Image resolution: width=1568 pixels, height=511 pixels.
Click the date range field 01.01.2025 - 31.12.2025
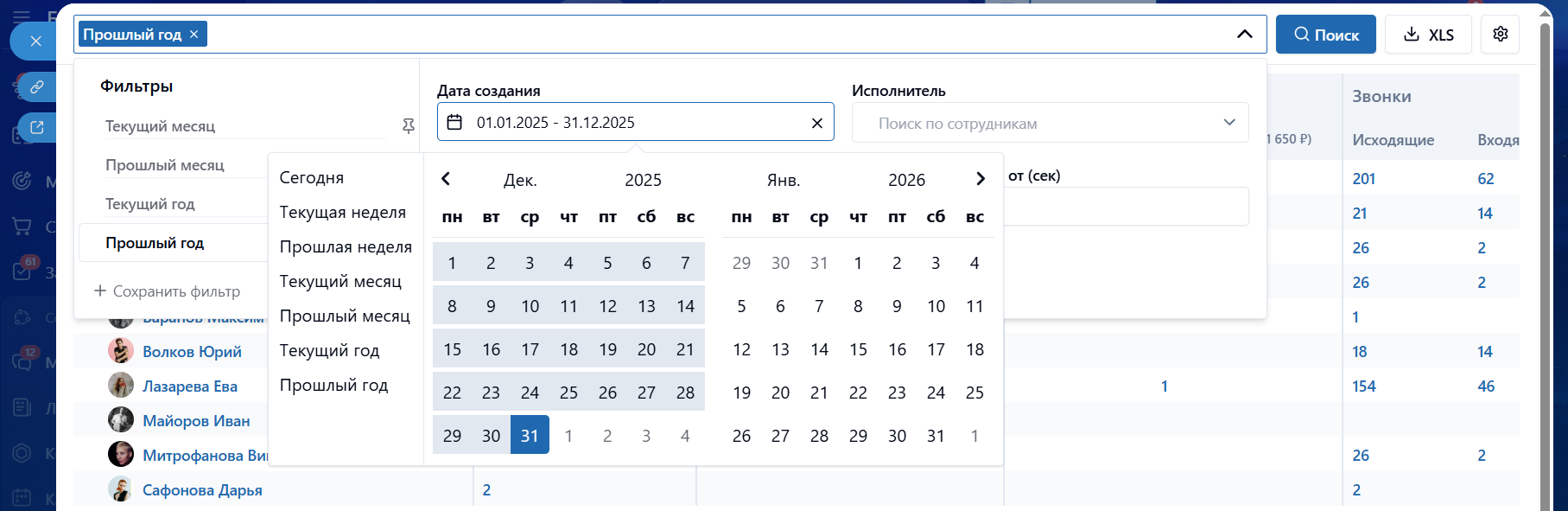(x=636, y=122)
